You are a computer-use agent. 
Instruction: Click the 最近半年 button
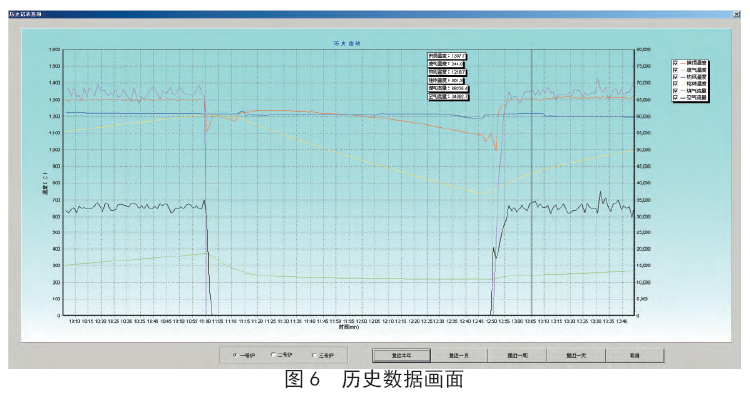coord(401,356)
